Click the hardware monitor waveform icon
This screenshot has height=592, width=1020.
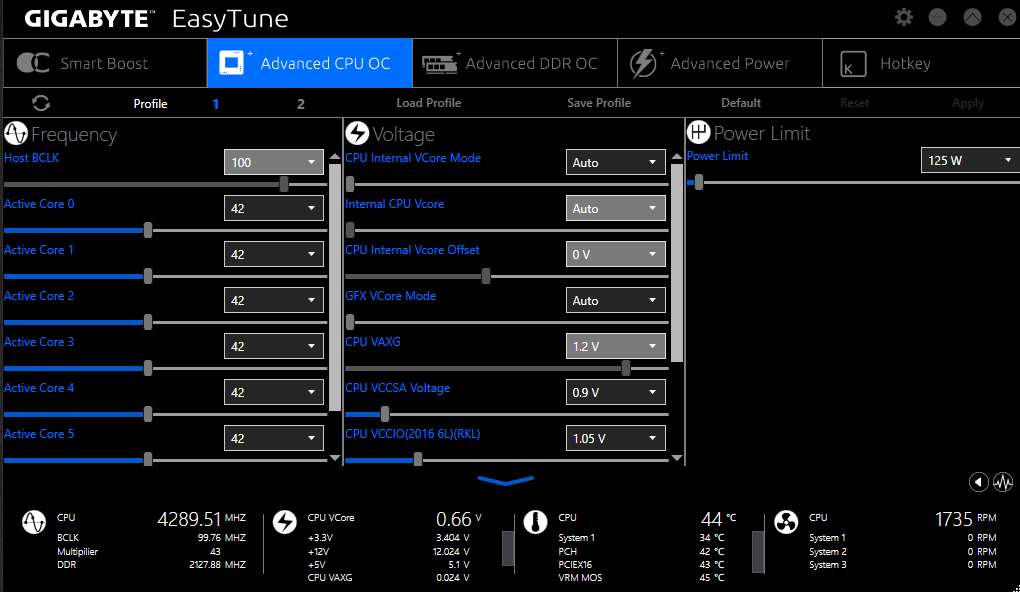point(1003,482)
